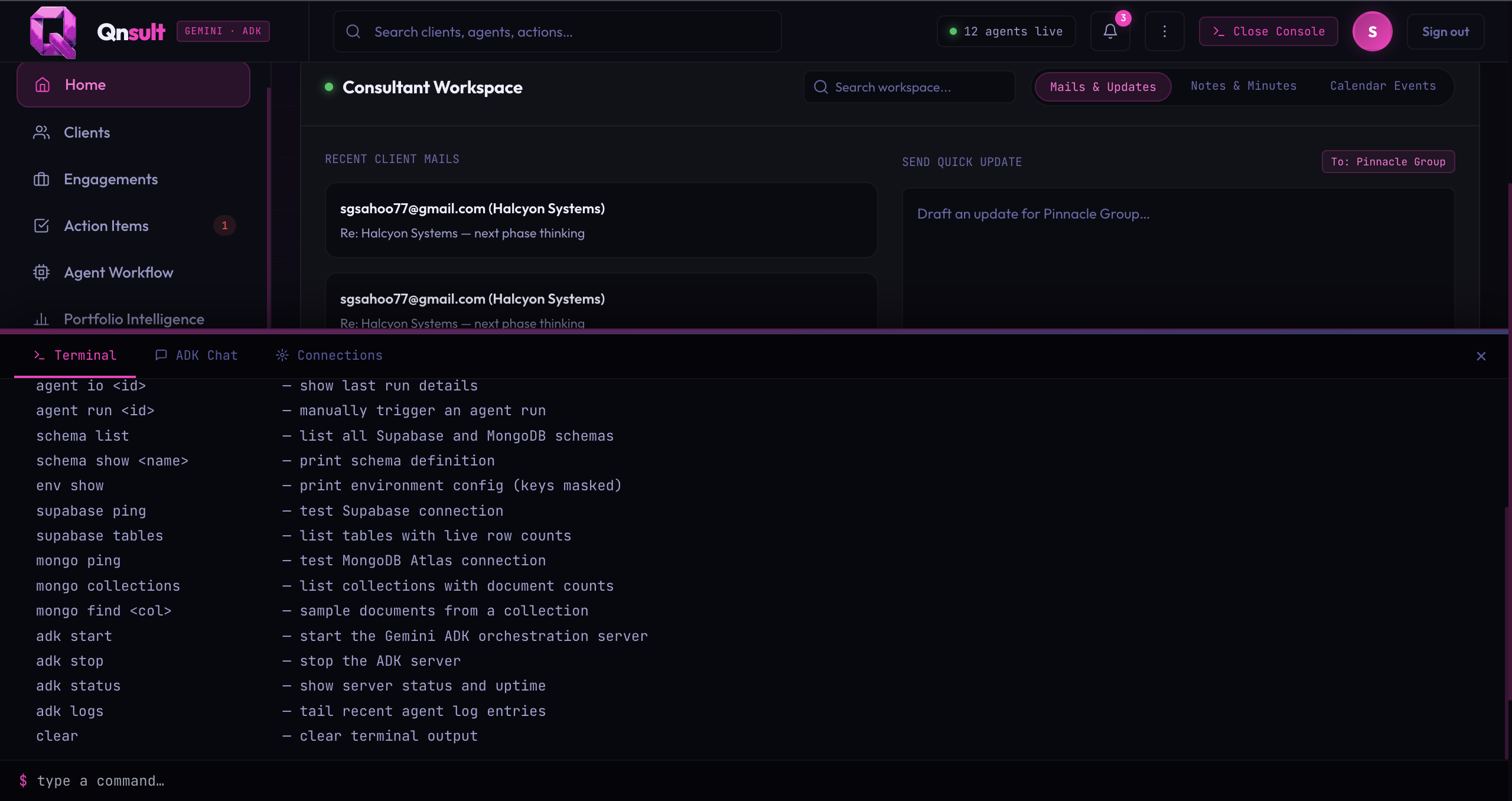Click the 'supabase ping' command text
Screen dimensions: 1512x801
pyautogui.click(x=91, y=511)
